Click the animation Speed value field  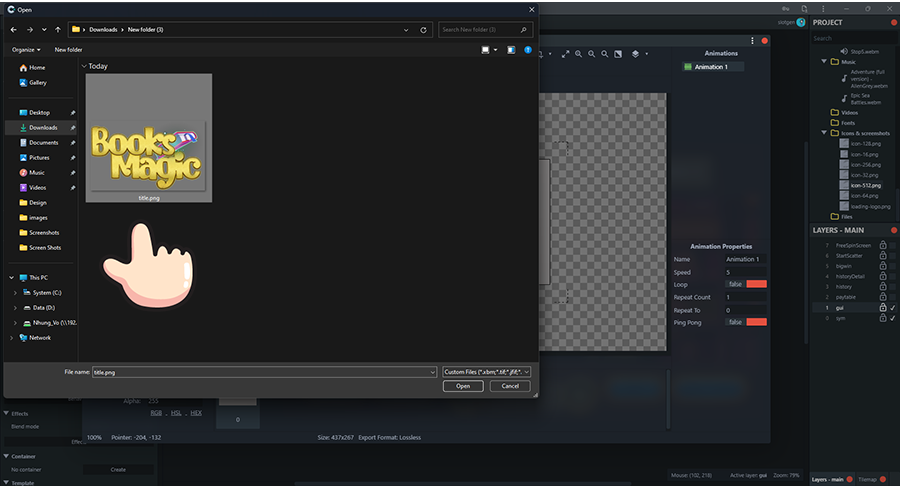click(746, 272)
